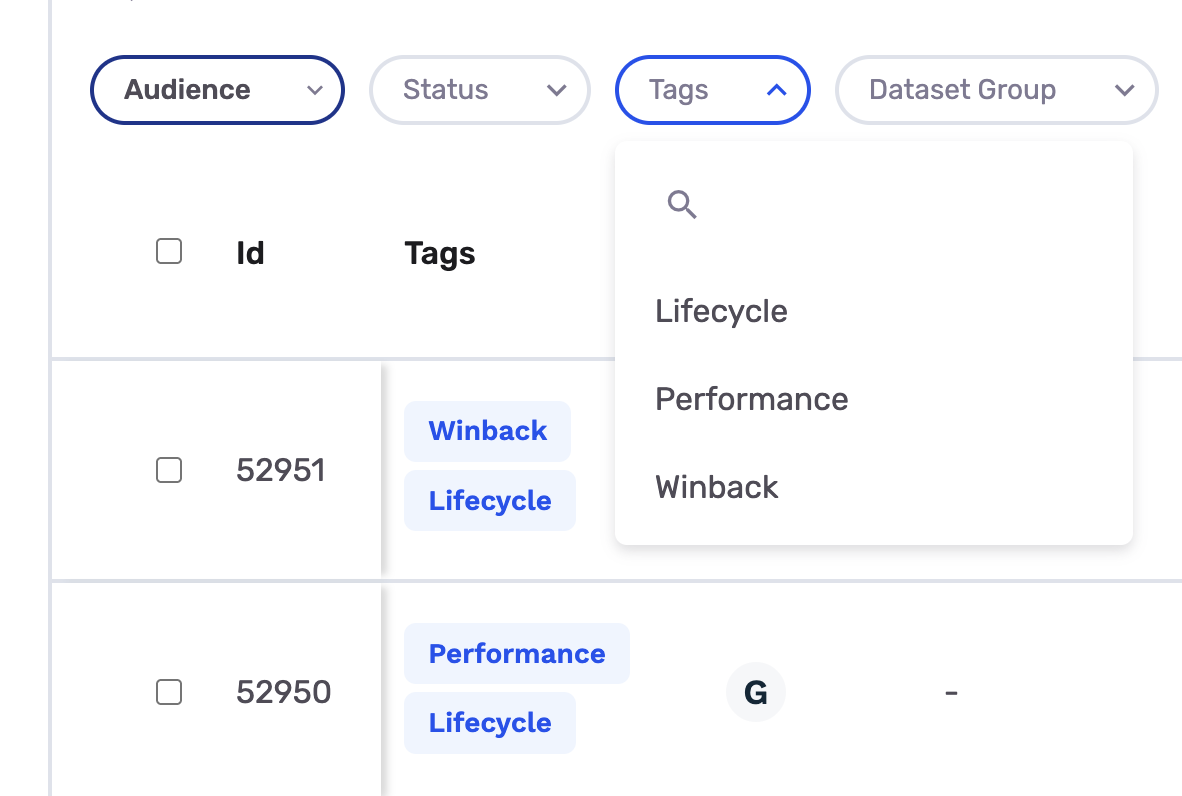Image resolution: width=1182 pixels, height=796 pixels.
Task: Open the Audience filter dropdown
Action: pyautogui.click(x=217, y=90)
